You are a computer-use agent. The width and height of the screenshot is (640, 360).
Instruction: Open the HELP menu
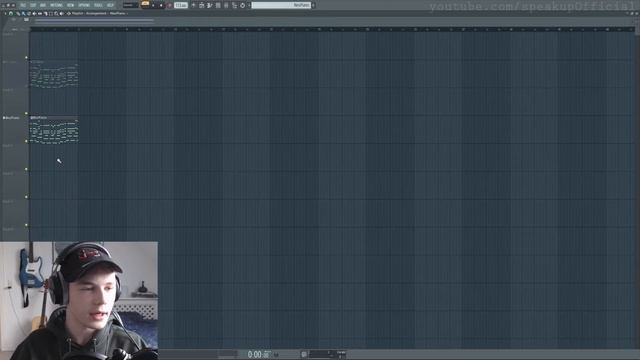click(110, 5)
